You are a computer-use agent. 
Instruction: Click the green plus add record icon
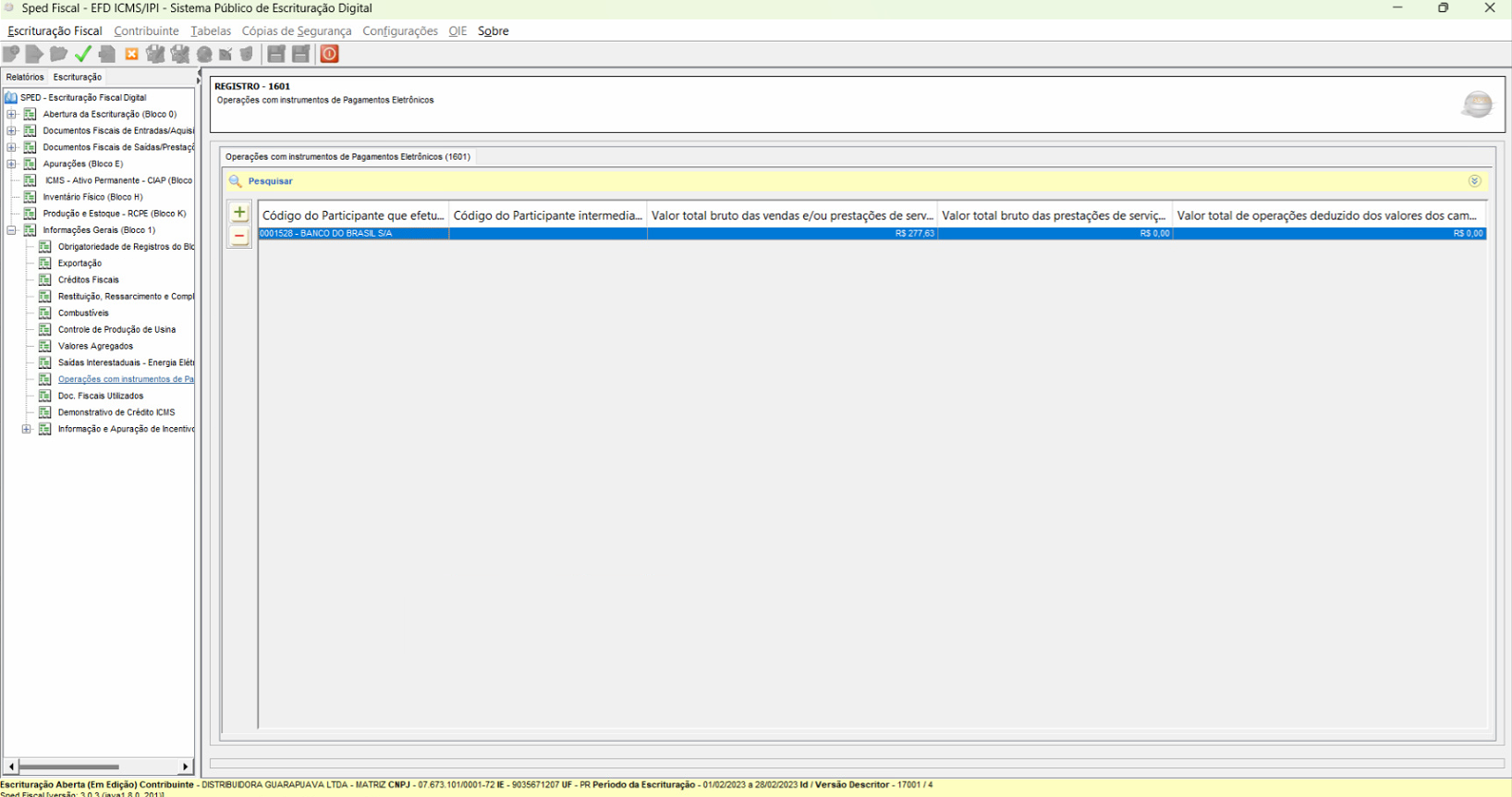click(239, 213)
